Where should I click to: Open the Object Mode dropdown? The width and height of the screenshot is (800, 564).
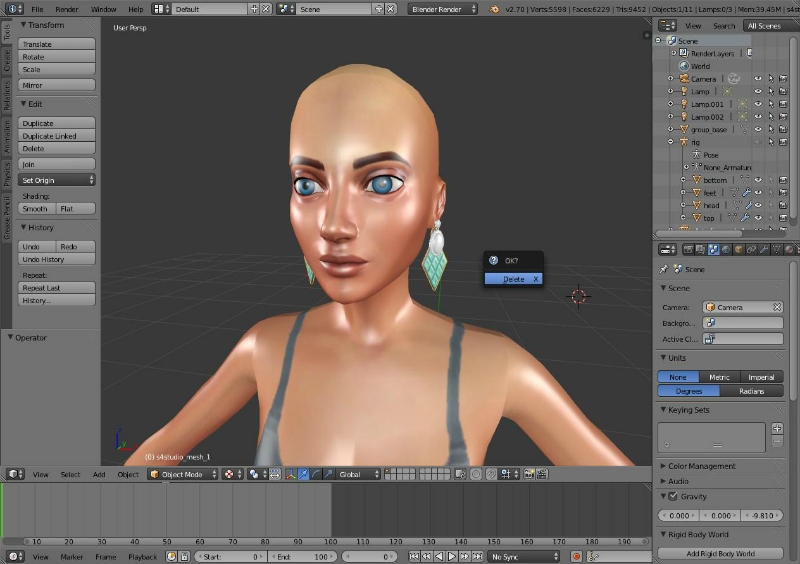coord(182,474)
